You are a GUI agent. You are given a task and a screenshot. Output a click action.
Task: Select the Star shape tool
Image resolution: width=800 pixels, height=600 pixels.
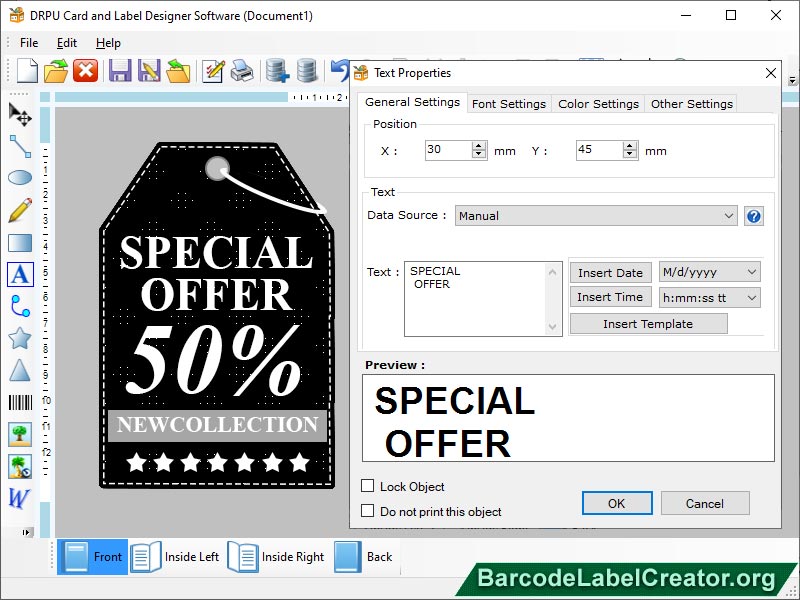click(x=20, y=338)
